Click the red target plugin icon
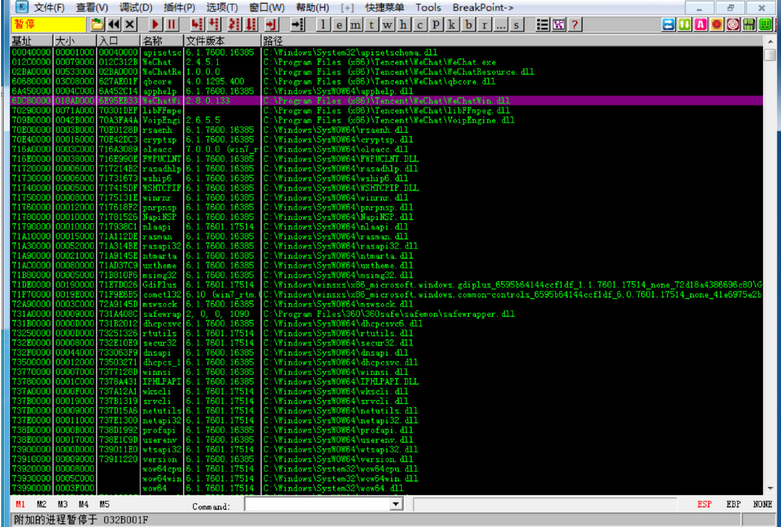Screen dimensions: 781x527 point(733,24)
